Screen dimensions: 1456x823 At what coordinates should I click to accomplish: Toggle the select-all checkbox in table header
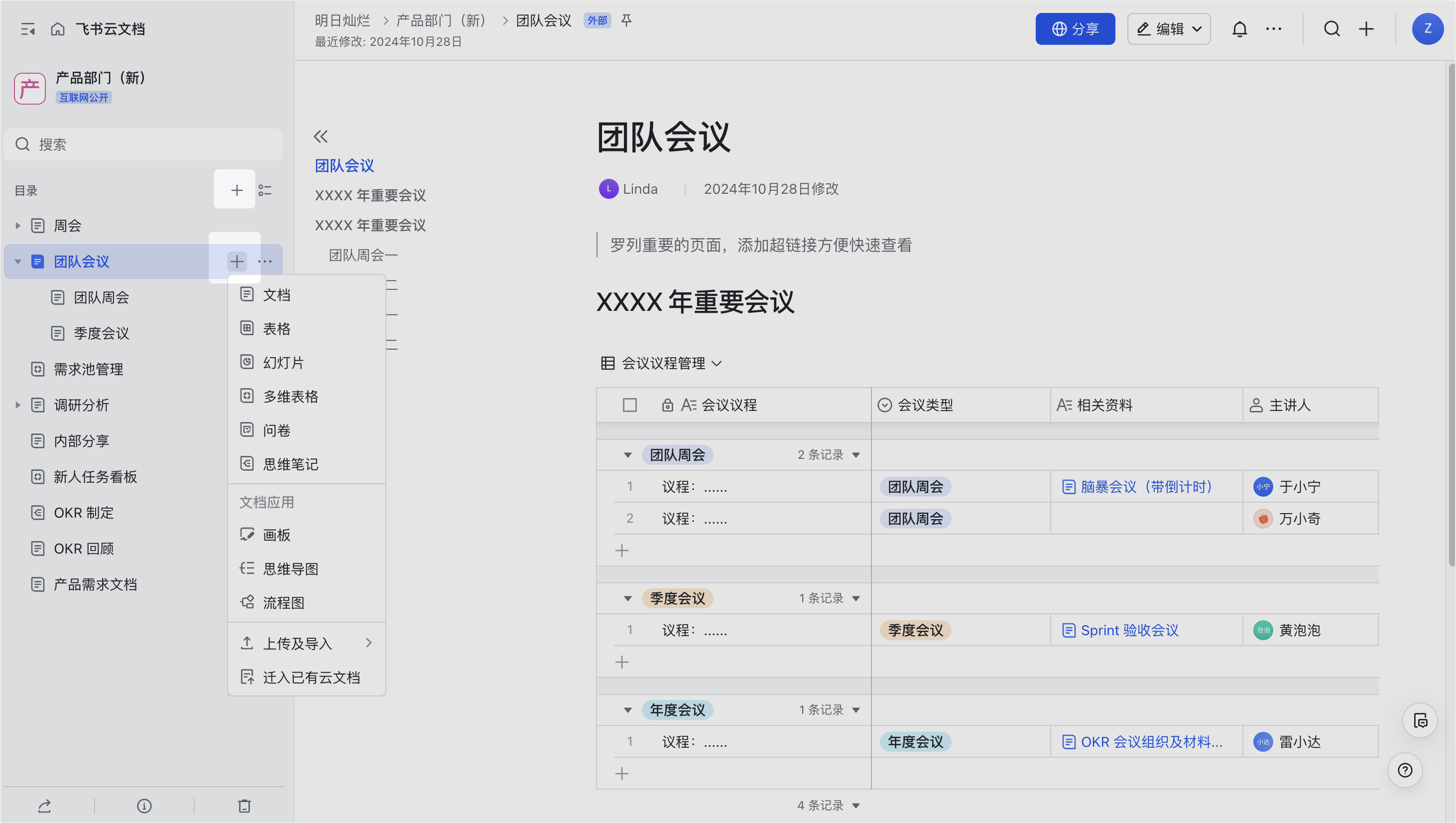(x=629, y=405)
